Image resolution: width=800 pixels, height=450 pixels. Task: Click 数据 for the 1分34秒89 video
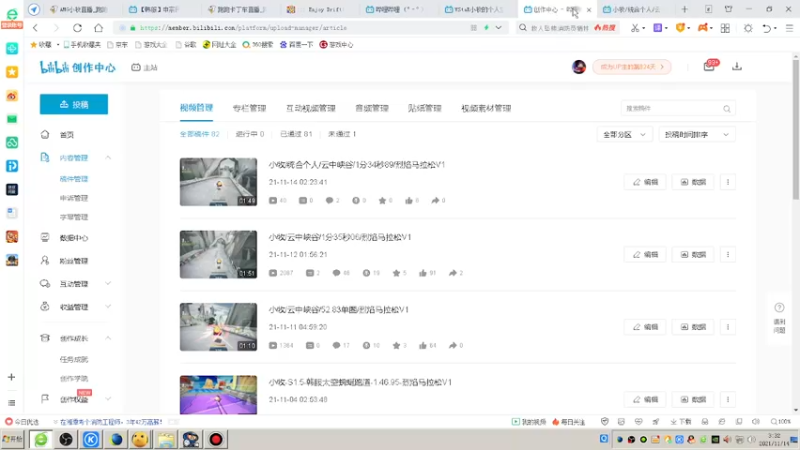point(693,182)
